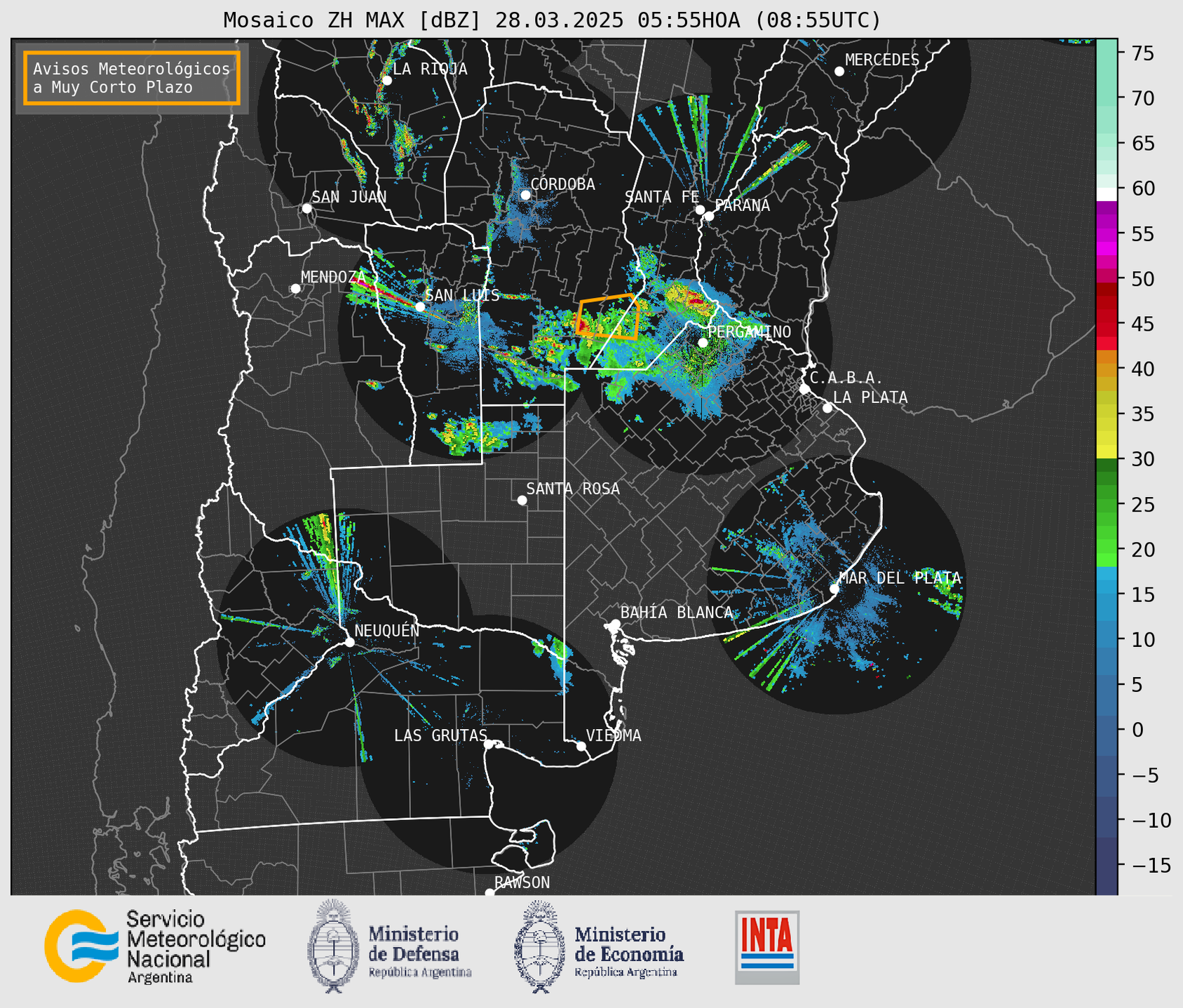Image resolution: width=1183 pixels, height=1008 pixels.
Task: Click the INTA logo
Action: tap(767, 947)
